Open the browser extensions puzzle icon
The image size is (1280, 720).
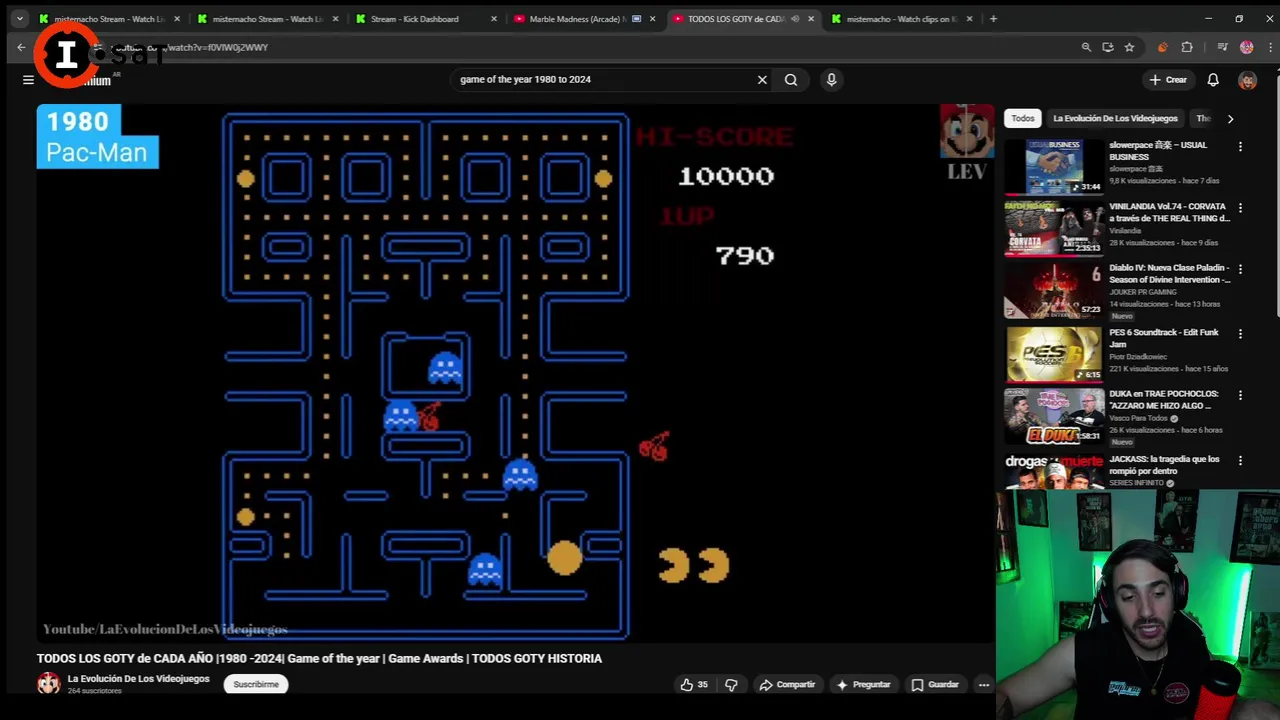[1187, 47]
